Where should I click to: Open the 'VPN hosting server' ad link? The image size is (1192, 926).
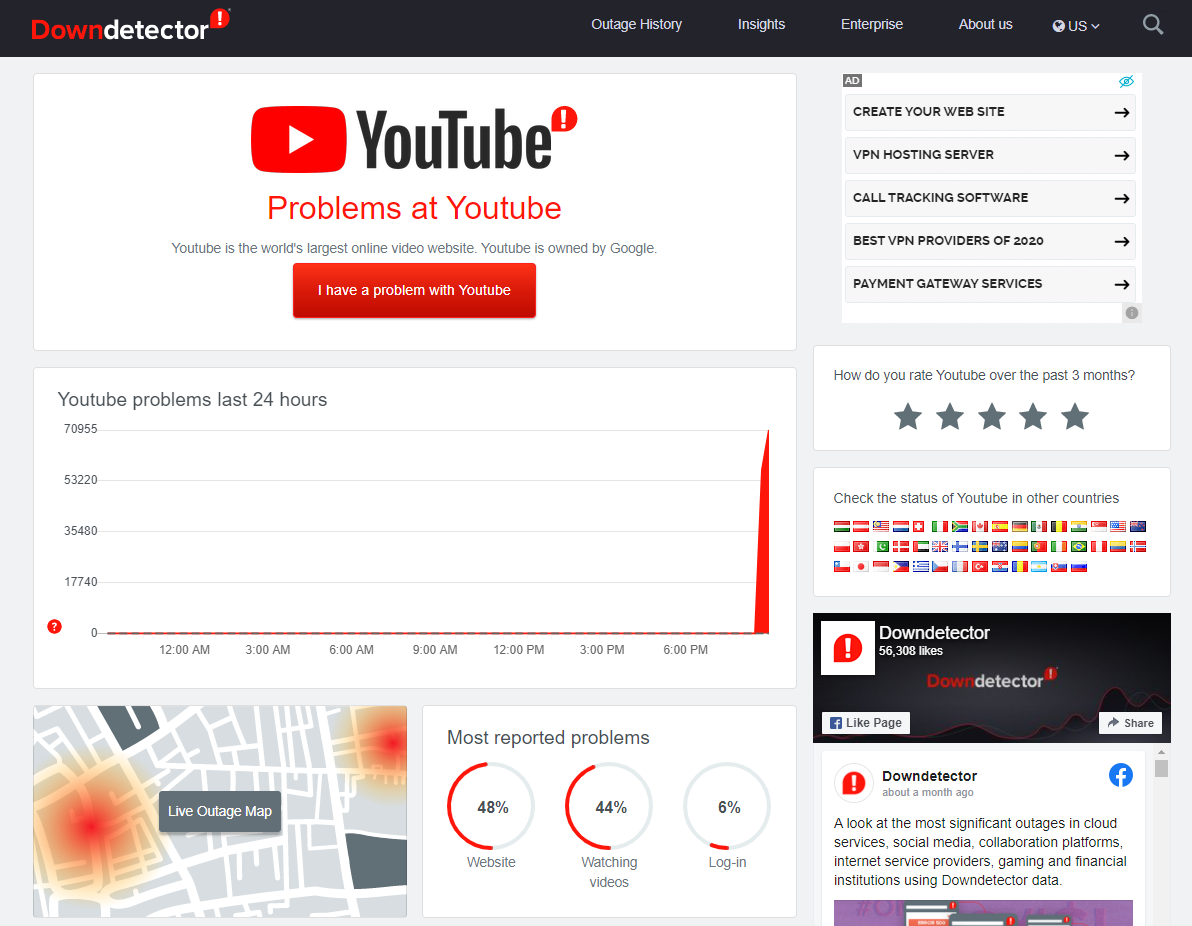(990, 155)
